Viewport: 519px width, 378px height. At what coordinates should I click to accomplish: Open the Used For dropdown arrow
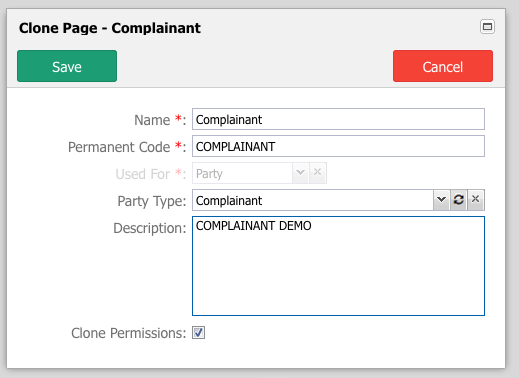(301, 173)
